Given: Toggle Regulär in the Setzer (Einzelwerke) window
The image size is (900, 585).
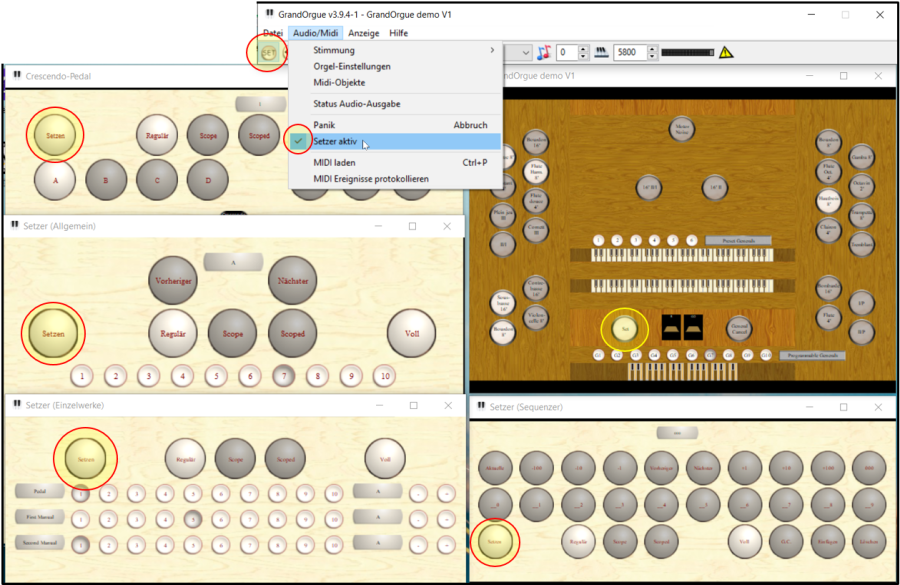Looking at the screenshot, I should pyautogui.click(x=185, y=458).
